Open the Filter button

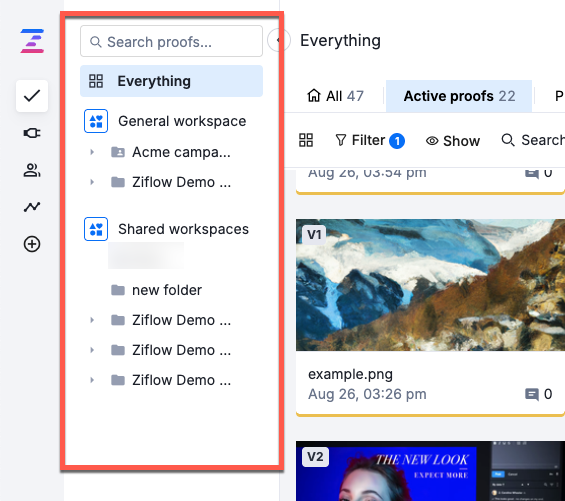click(x=370, y=140)
